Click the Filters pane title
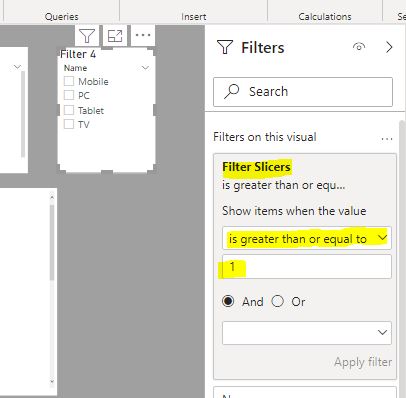The image size is (406, 398). click(263, 48)
